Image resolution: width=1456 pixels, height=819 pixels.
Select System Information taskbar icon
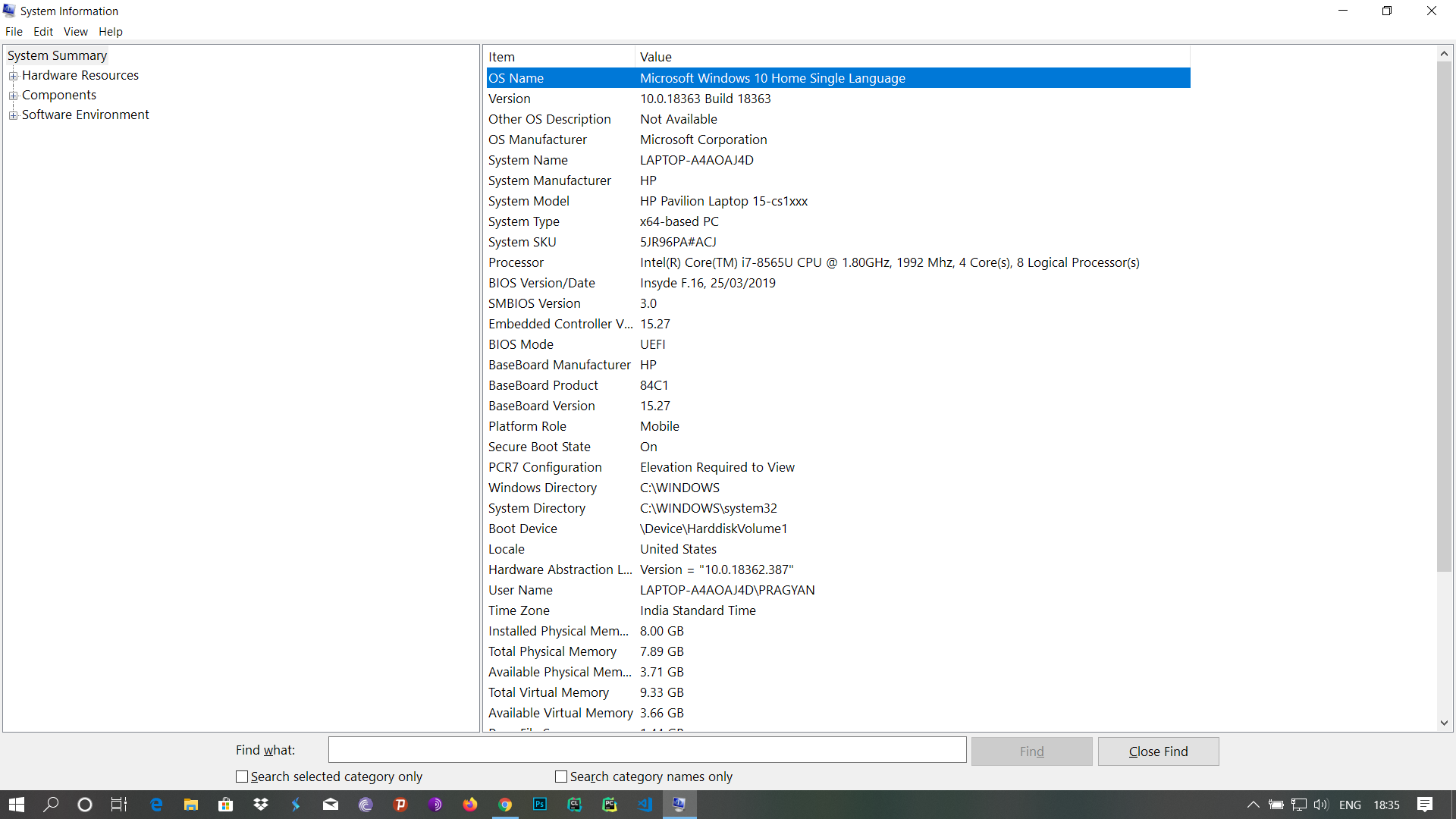pos(679,805)
